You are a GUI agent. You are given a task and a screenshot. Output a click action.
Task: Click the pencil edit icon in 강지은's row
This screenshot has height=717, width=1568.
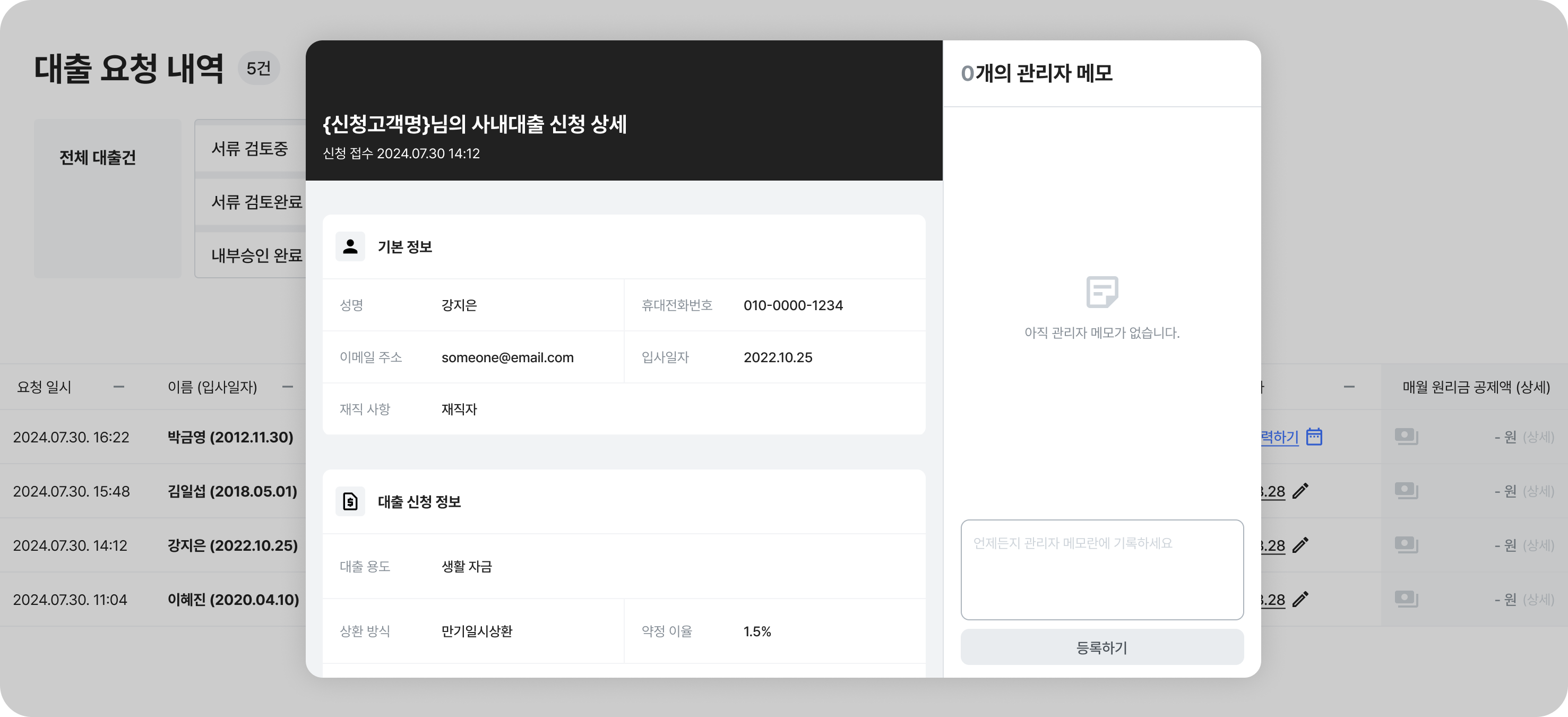point(1299,545)
